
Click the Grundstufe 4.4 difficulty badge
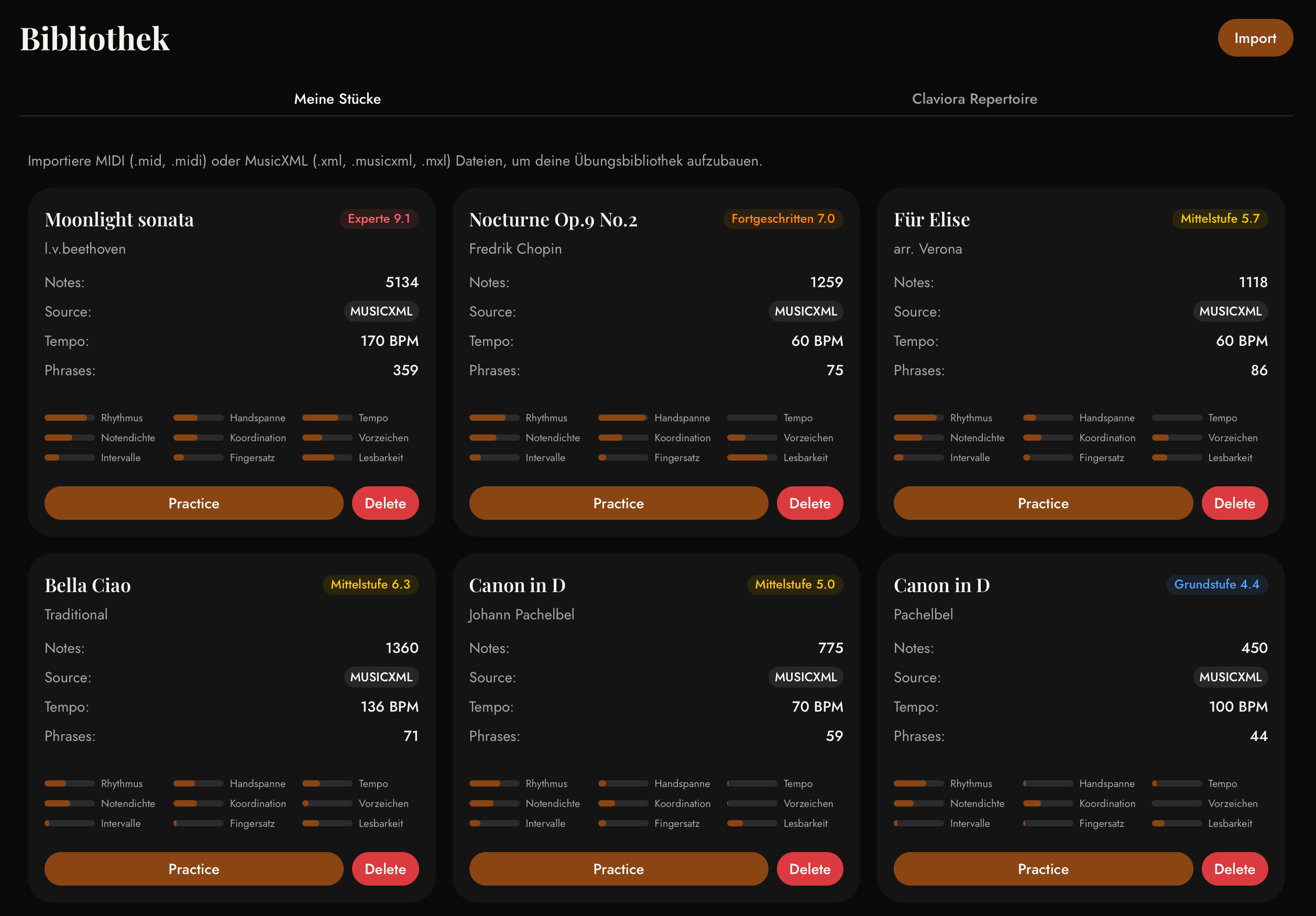[x=1216, y=584]
